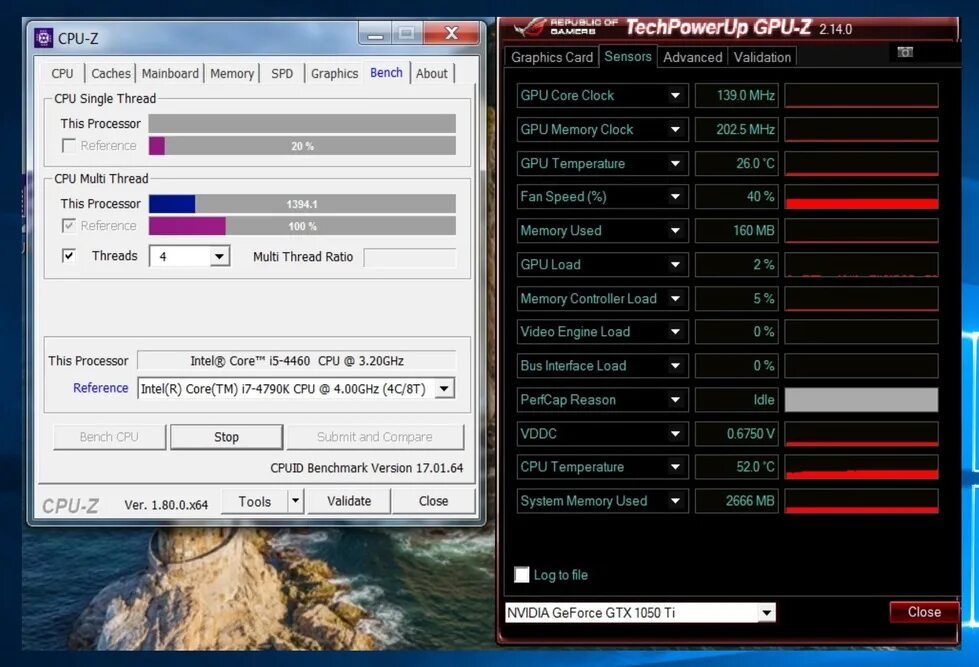Click the red Close button in GPU-Z
Viewport: 979px width, 667px height.
tap(924, 612)
